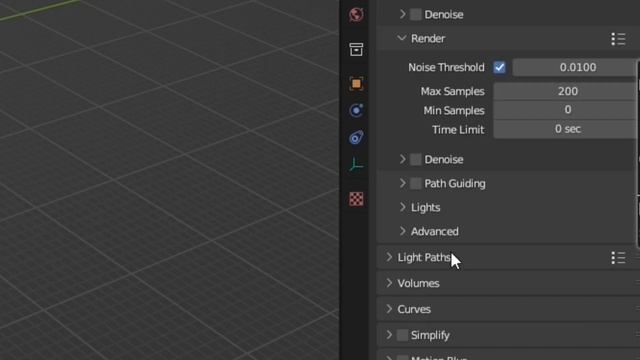Open the World properties tab
Screen dimensions: 640x360
tap(356, 15)
